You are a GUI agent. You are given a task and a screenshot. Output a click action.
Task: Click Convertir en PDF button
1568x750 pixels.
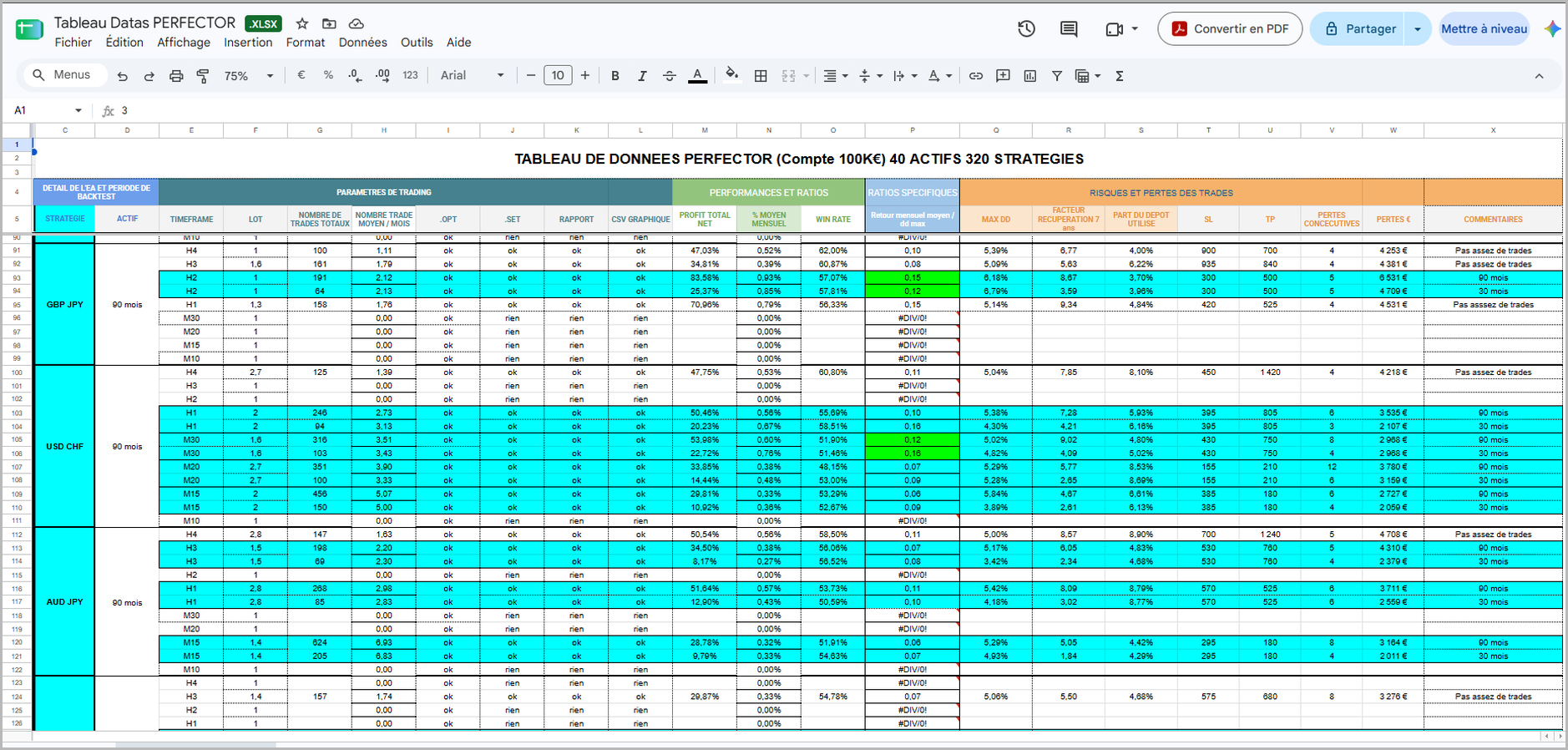point(1230,28)
